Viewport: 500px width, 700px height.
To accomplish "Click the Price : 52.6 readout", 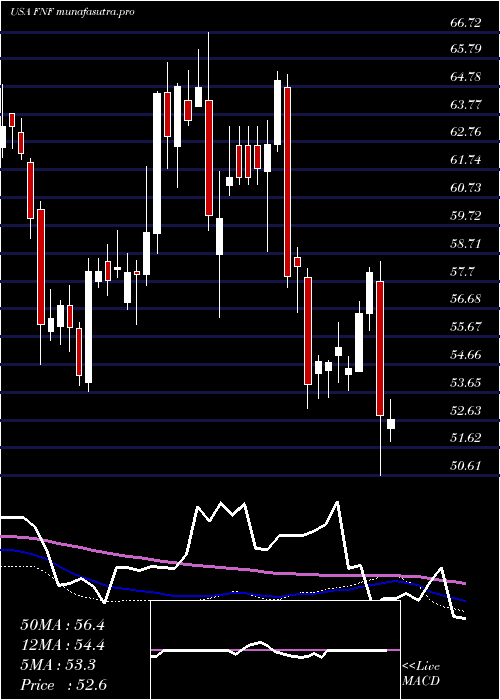I will click(63, 685).
